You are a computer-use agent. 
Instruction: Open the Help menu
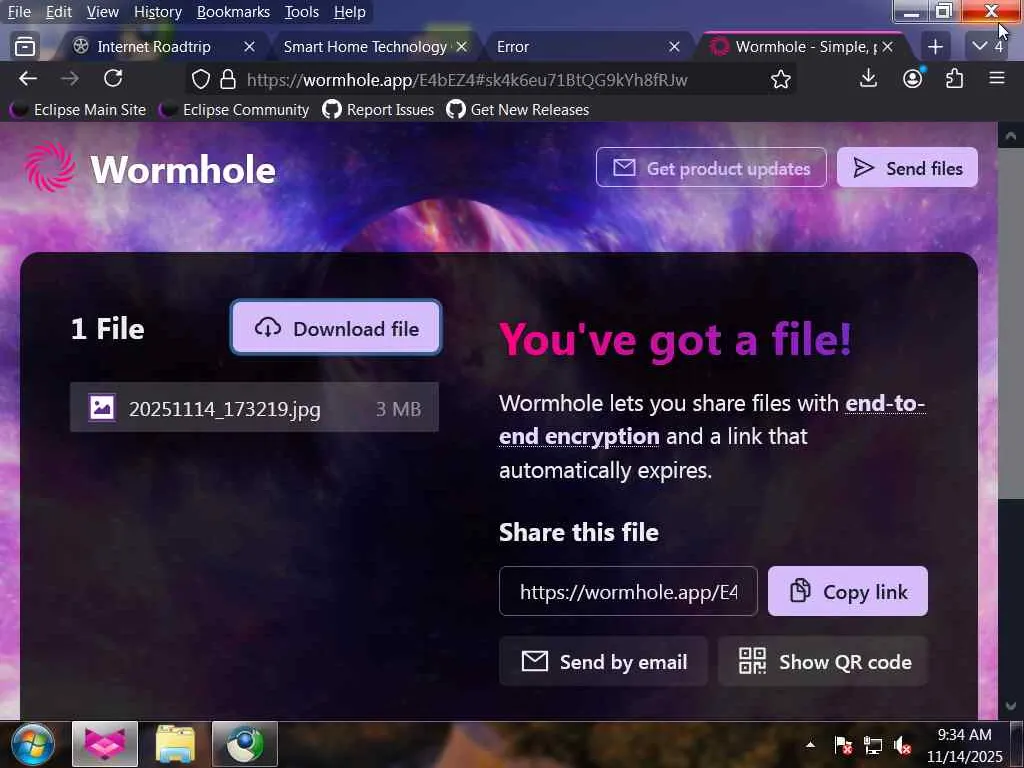349,12
